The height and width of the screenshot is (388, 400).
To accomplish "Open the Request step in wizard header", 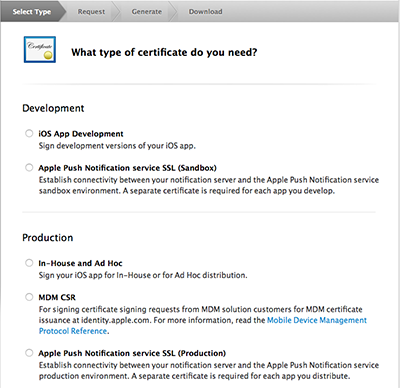I will tap(91, 12).
